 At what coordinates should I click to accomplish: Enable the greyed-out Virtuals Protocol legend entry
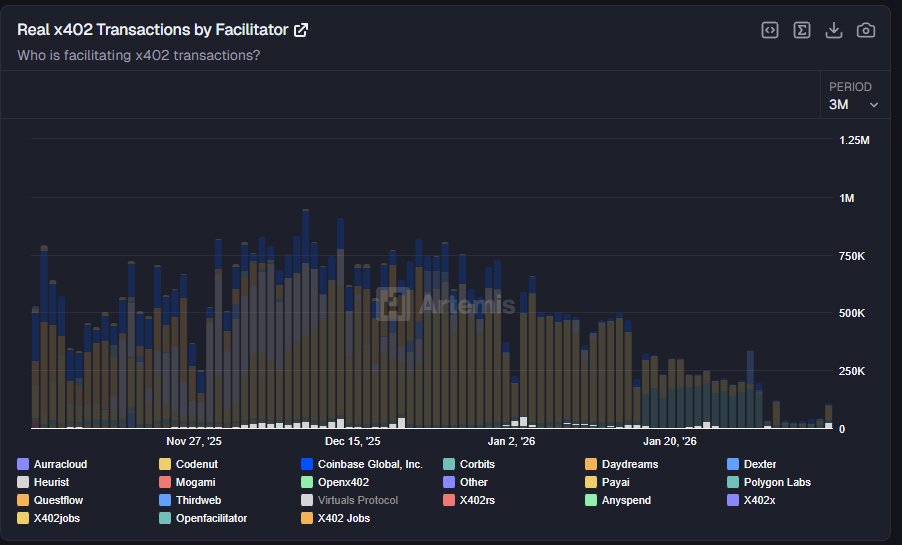coord(349,500)
